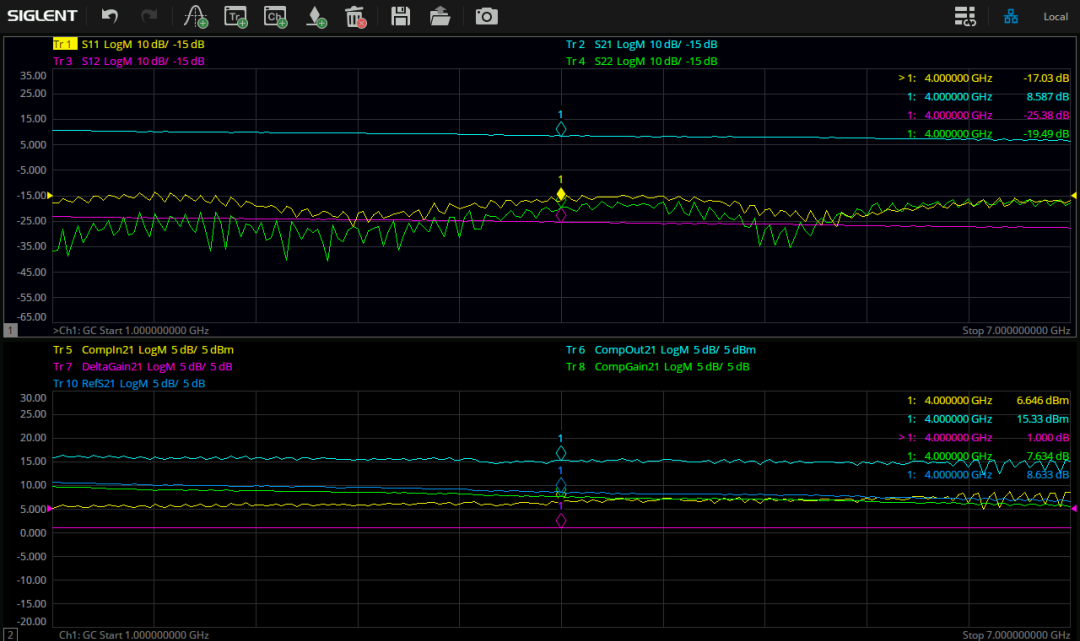1080x641 pixels.
Task: Add a new marker with the diamond plus icon
Action: pos(316,16)
